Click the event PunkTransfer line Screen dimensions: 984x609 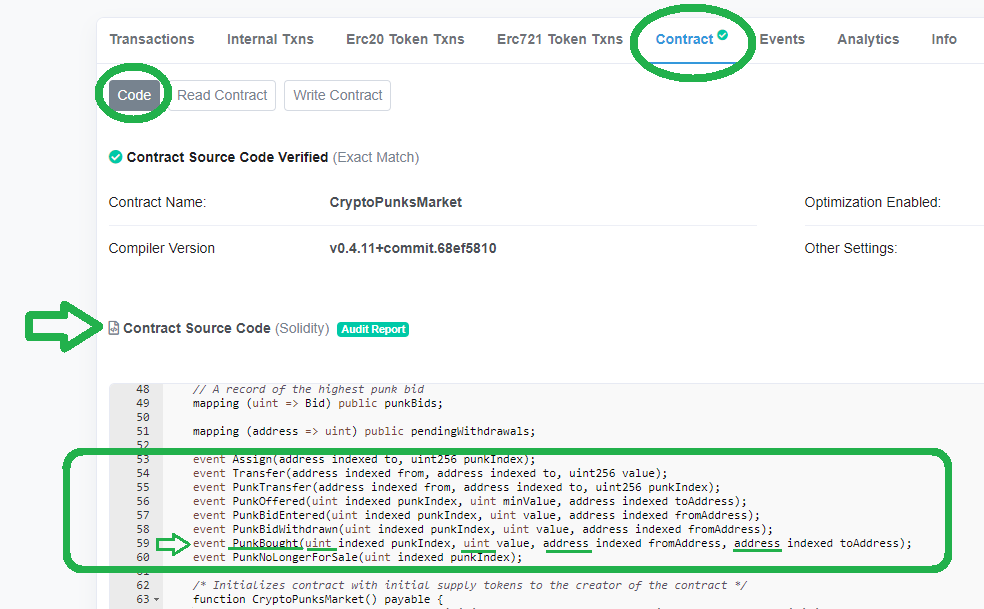[456, 487]
